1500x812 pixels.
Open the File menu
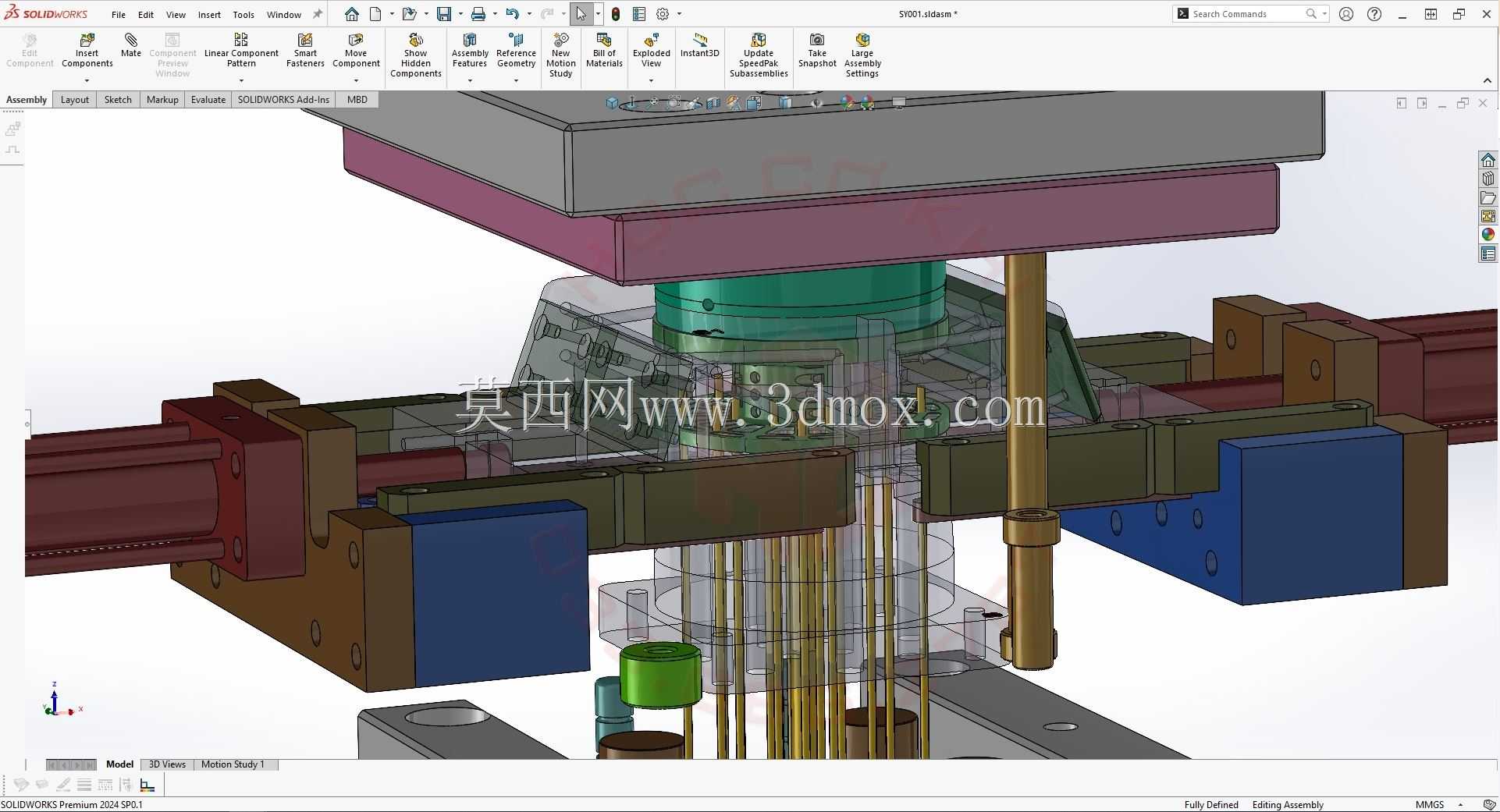tap(119, 15)
